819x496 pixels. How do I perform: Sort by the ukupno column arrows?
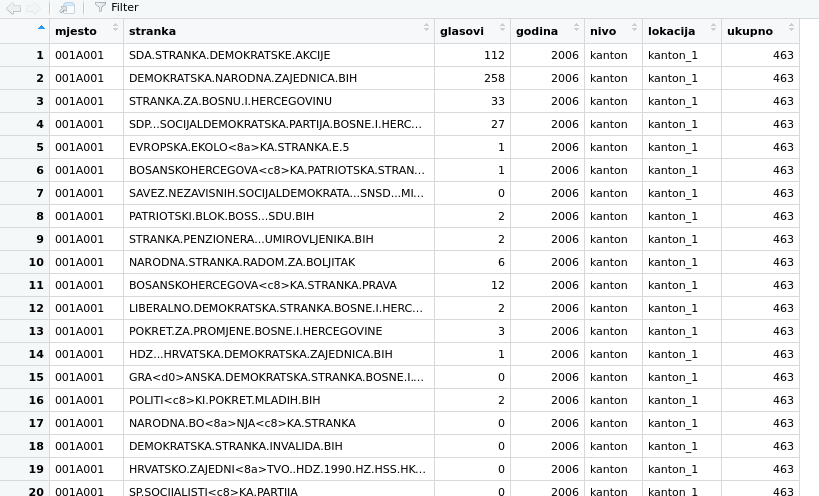791,28
